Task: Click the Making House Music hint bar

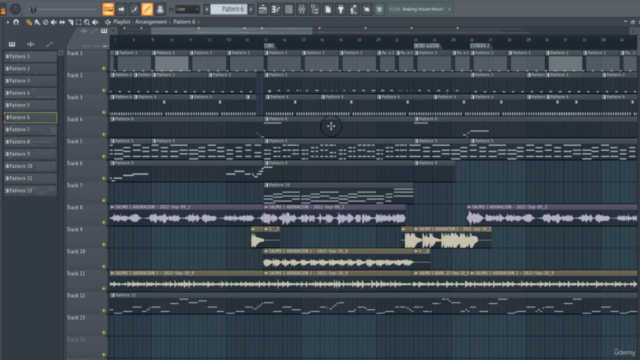Action: pyautogui.click(x=420, y=9)
